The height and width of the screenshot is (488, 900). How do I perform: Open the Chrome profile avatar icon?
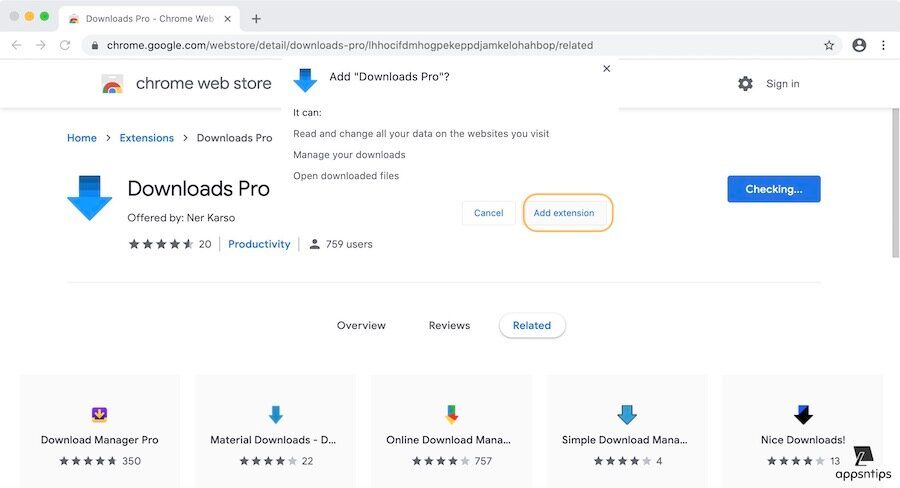(x=859, y=45)
